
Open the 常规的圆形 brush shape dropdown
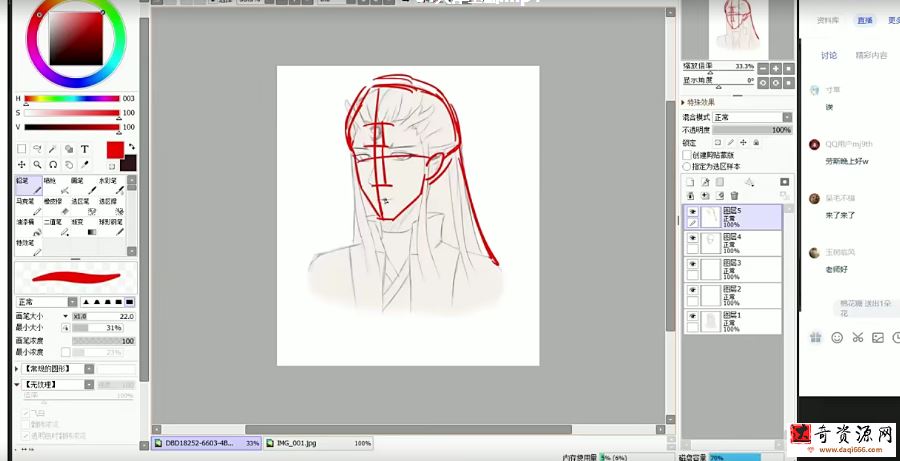click(89, 369)
